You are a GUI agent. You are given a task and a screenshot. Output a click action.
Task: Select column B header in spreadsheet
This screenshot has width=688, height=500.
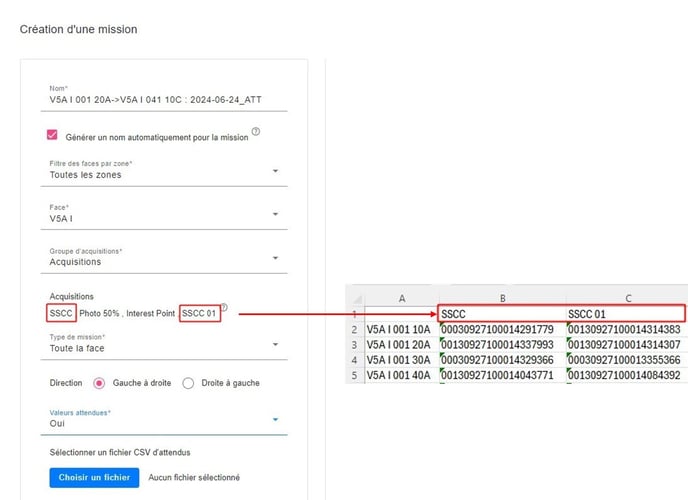point(500,297)
